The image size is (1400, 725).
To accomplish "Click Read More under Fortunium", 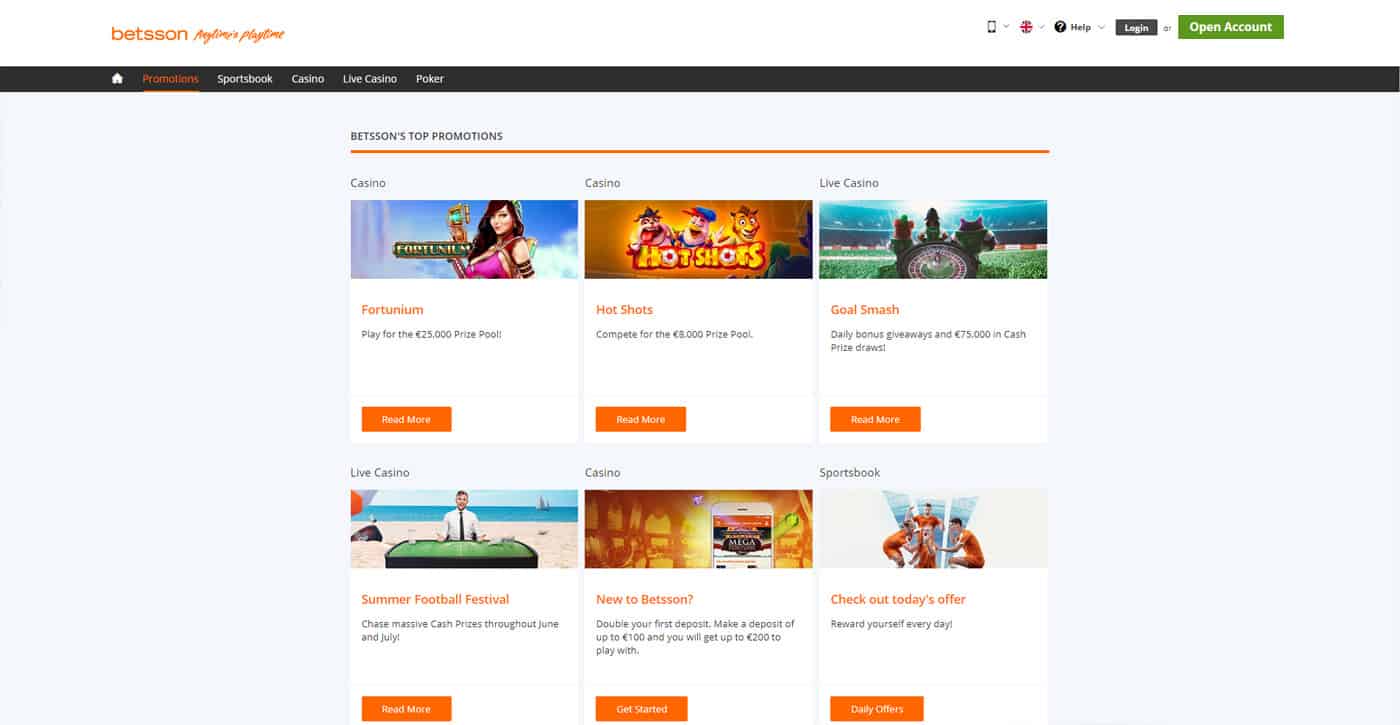I will tap(406, 420).
